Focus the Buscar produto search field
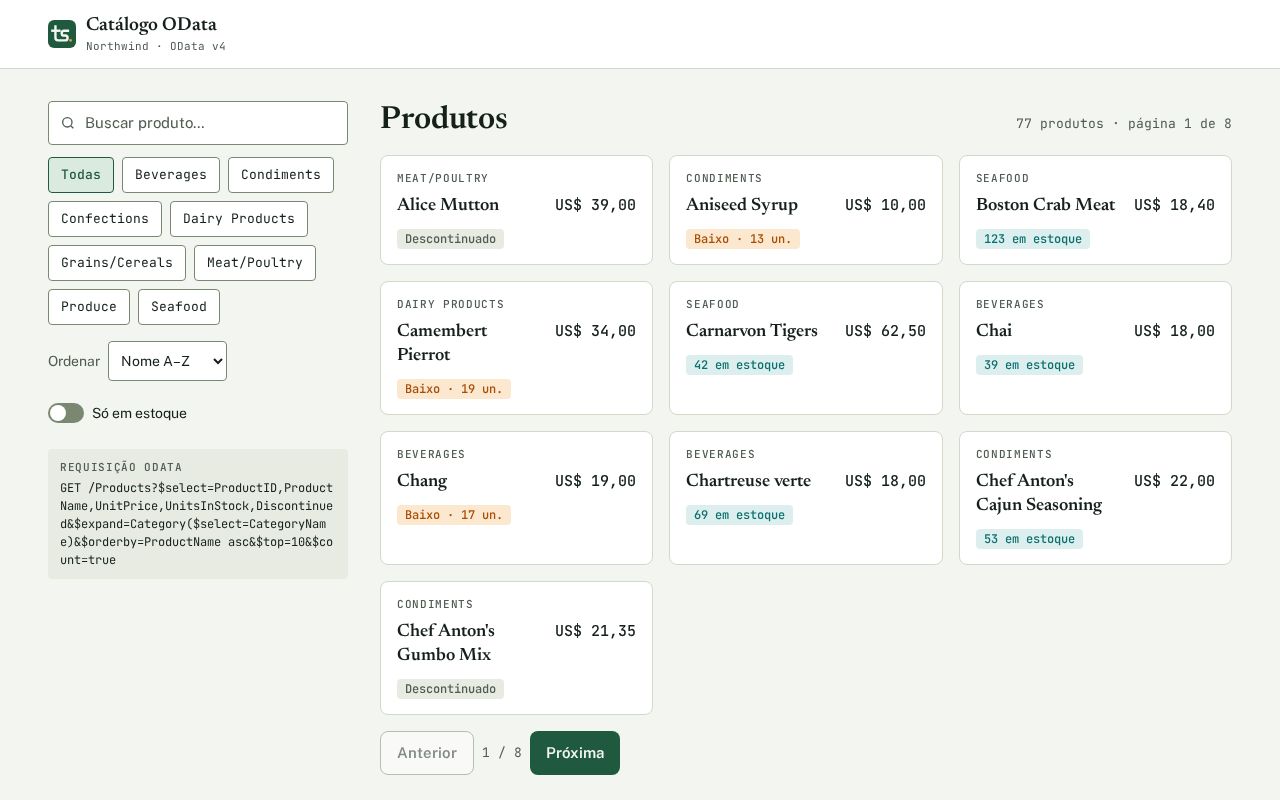The height and width of the screenshot is (800, 1280). (x=198, y=123)
